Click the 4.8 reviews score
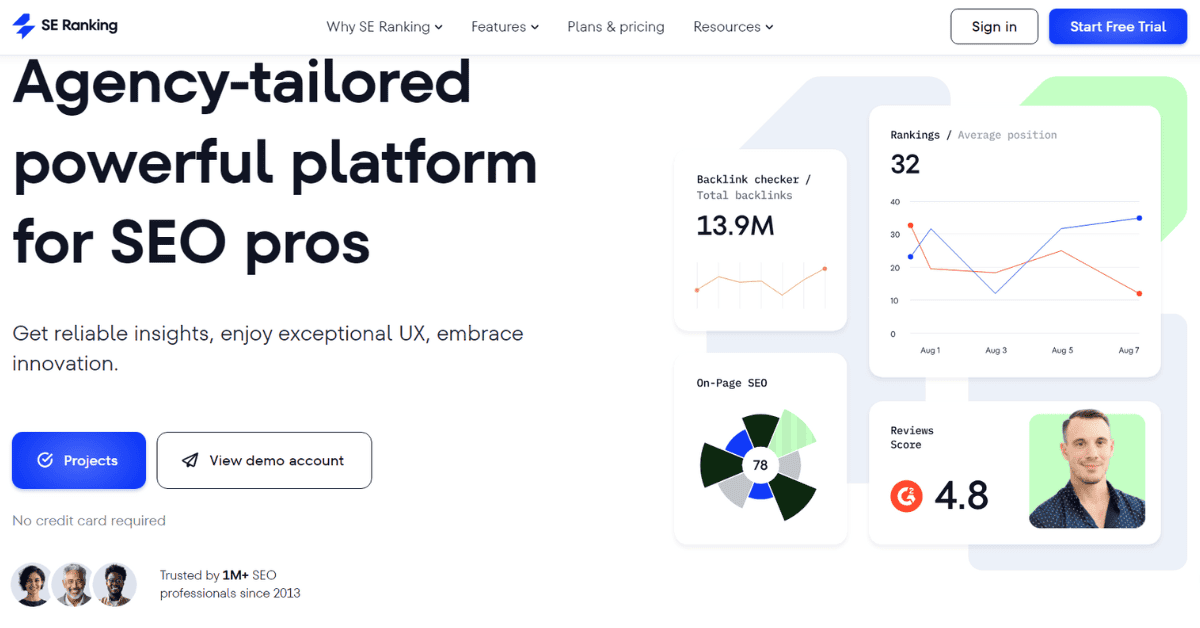Image resolution: width=1200 pixels, height=628 pixels. click(x=961, y=495)
